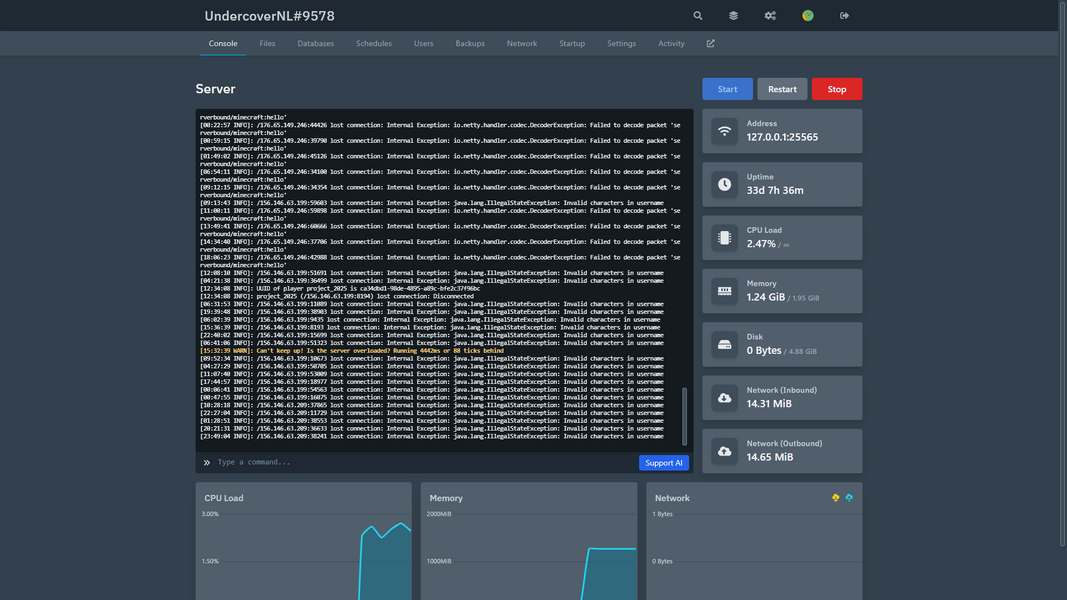The image size is (1067, 600).
Task: Click the console prompt chevrons icon
Action: (x=207, y=463)
